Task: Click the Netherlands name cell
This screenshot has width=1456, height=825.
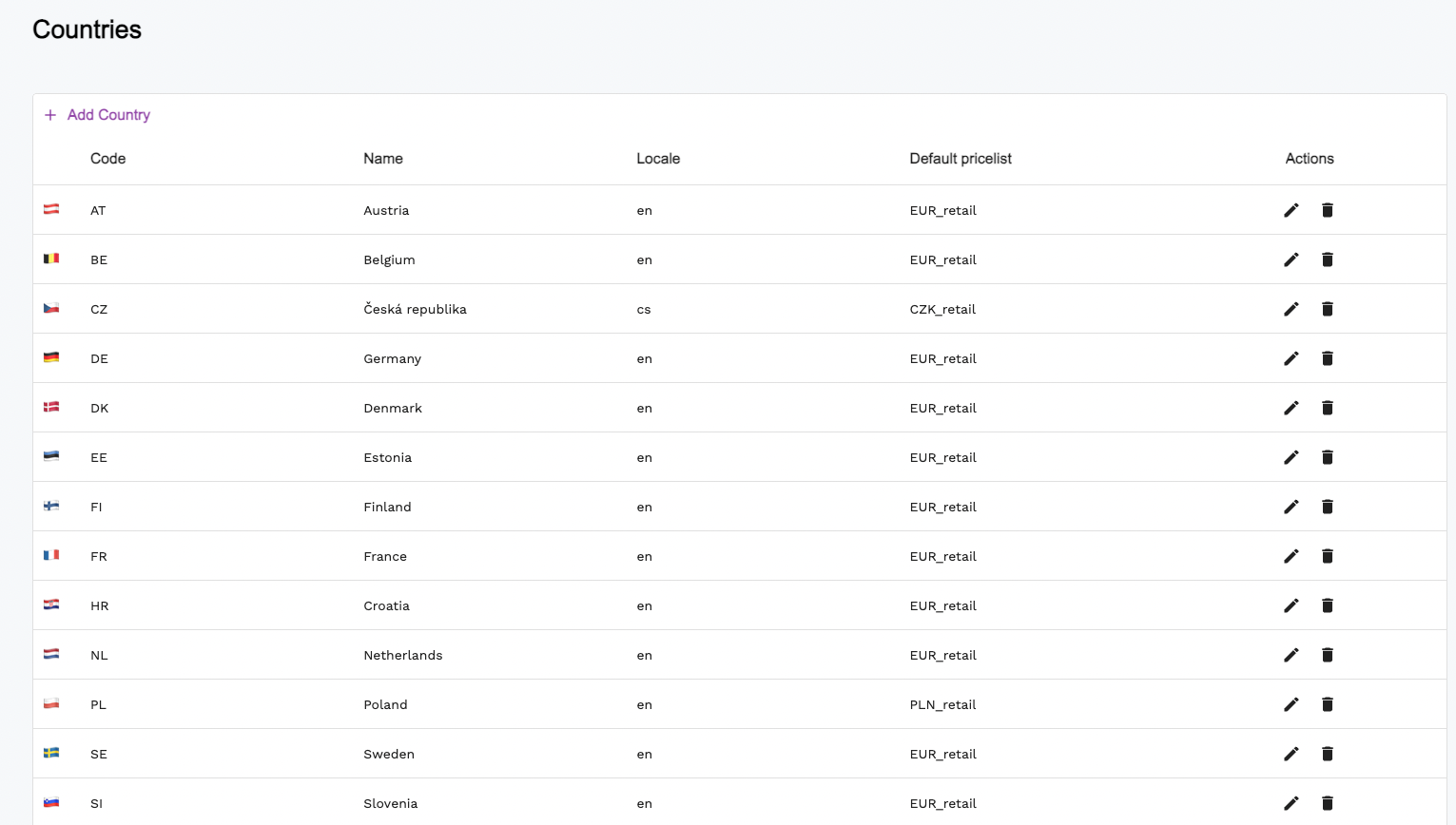Action: pyautogui.click(x=403, y=655)
